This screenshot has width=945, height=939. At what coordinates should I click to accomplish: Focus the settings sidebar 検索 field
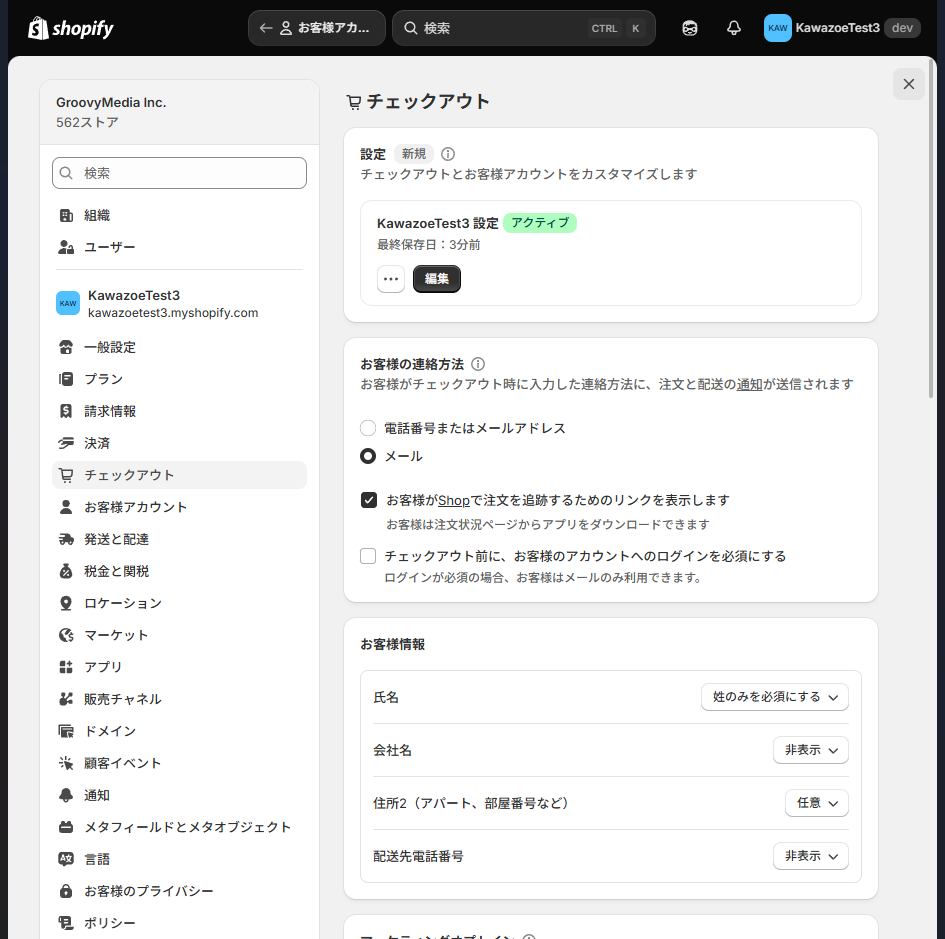179,173
